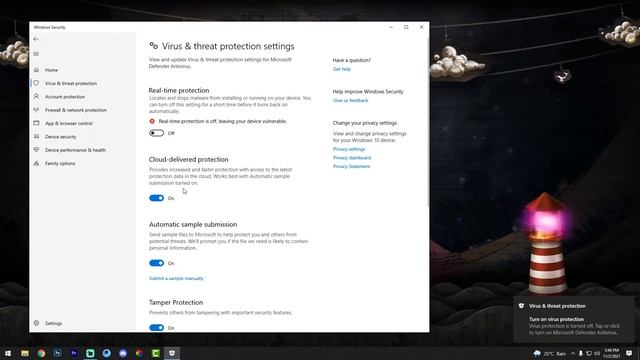This screenshot has width=640, height=360.
Task: Open Account protection section
Action: coord(65,97)
